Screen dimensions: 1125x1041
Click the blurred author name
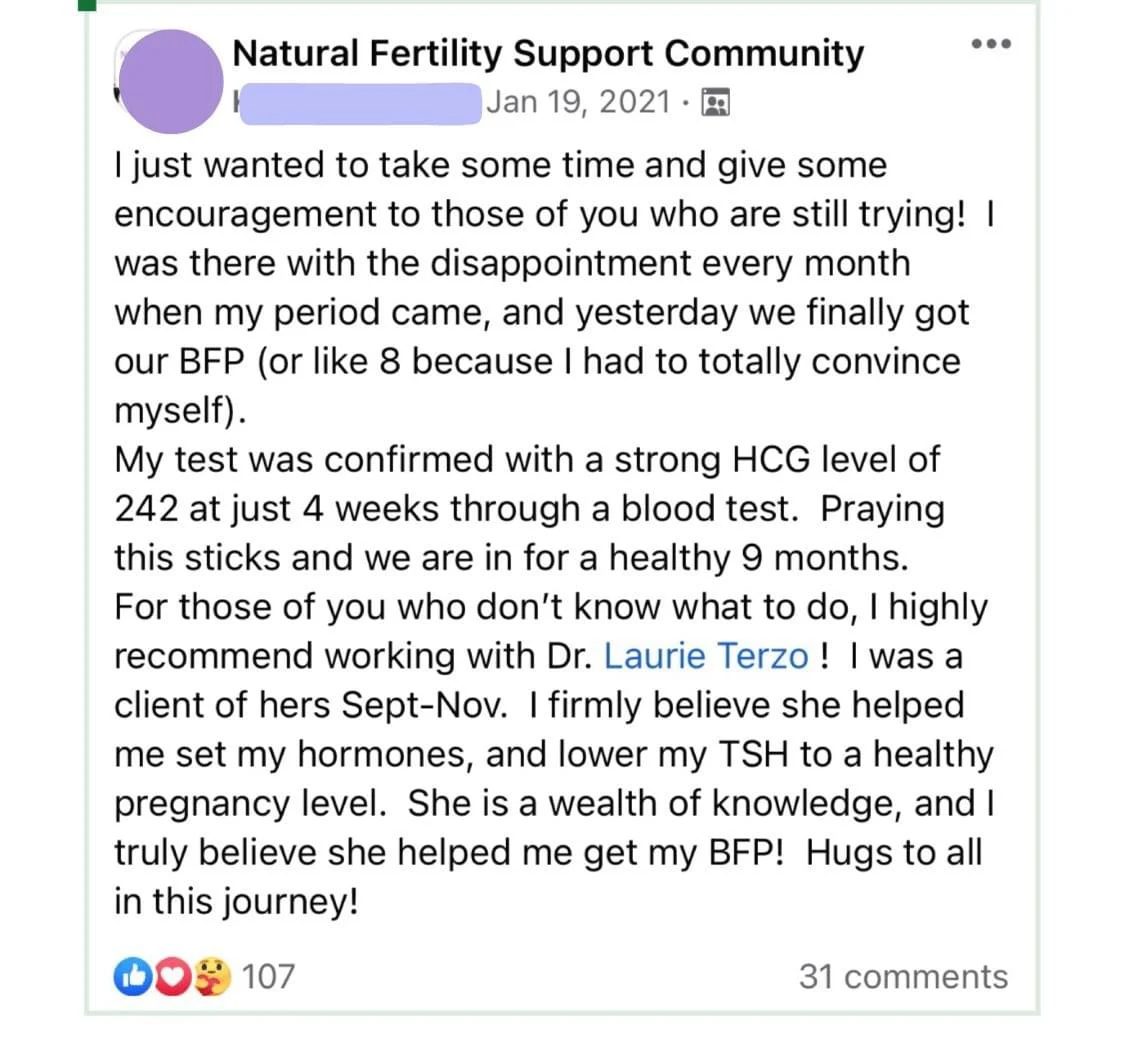[356, 102]
